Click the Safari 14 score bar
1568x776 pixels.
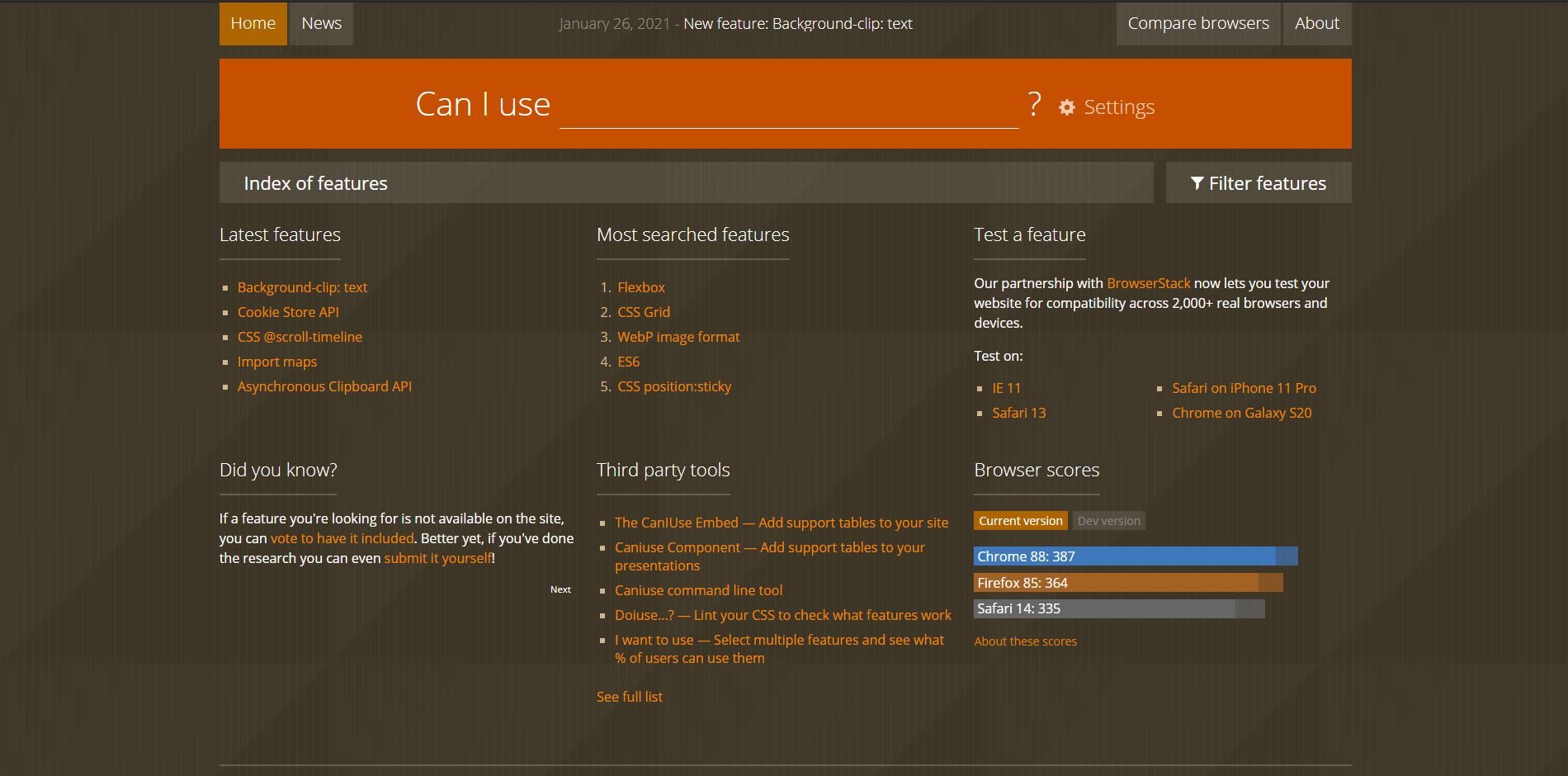coord(1119,608)
